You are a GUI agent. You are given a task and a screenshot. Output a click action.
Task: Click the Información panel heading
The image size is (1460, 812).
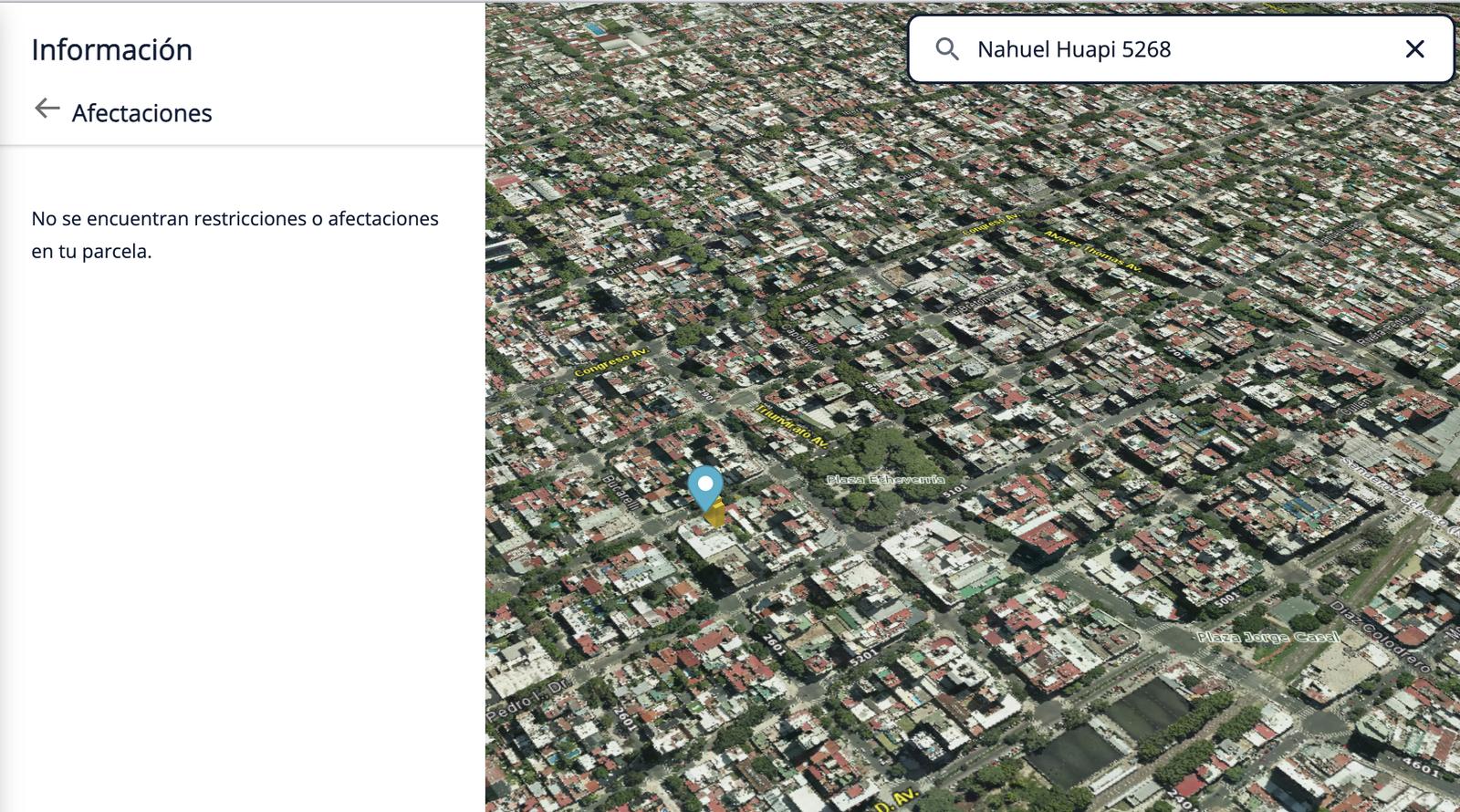coord(111,49)
